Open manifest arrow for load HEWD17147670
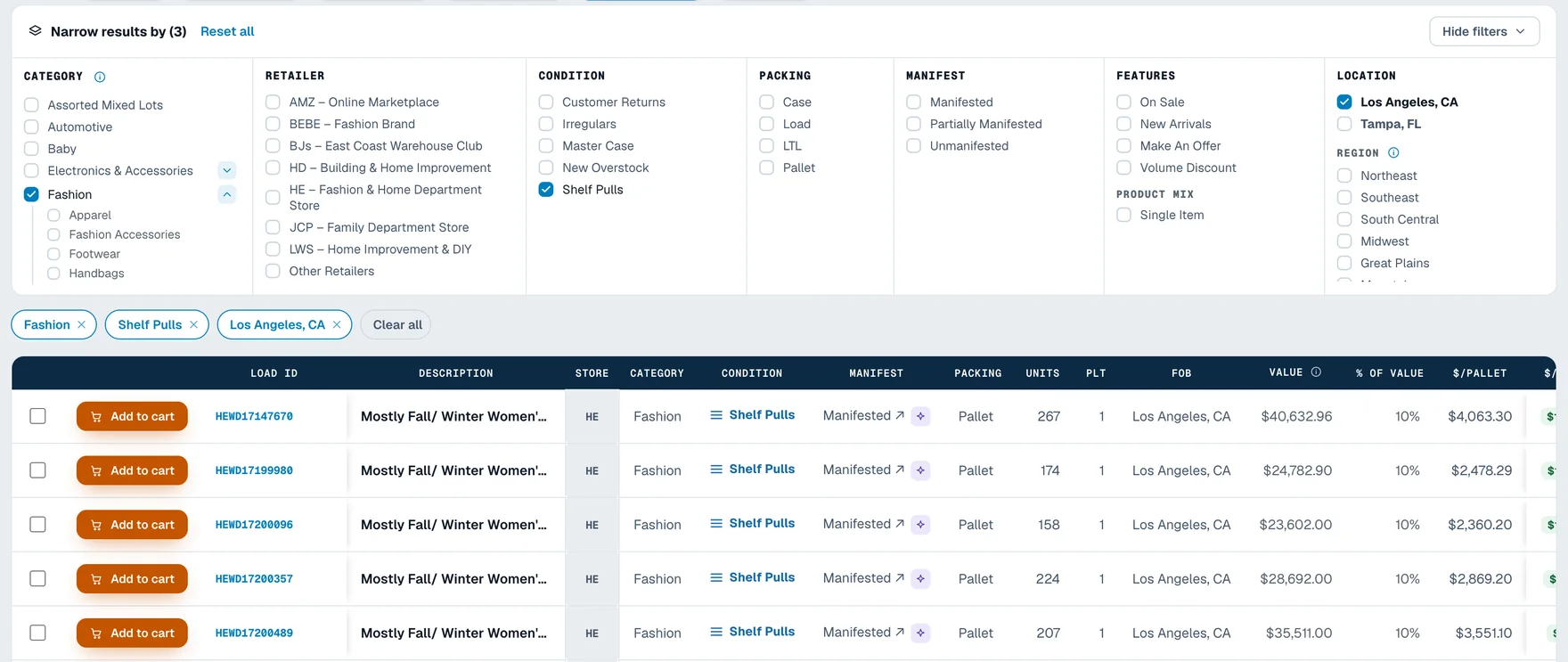1568x662 pixels. point(900,415)
